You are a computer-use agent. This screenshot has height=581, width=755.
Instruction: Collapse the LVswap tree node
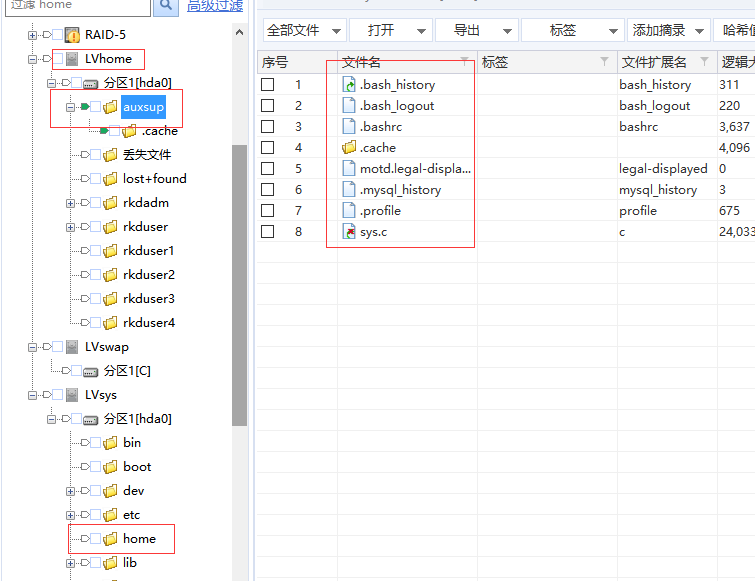(x=32, y=347)
